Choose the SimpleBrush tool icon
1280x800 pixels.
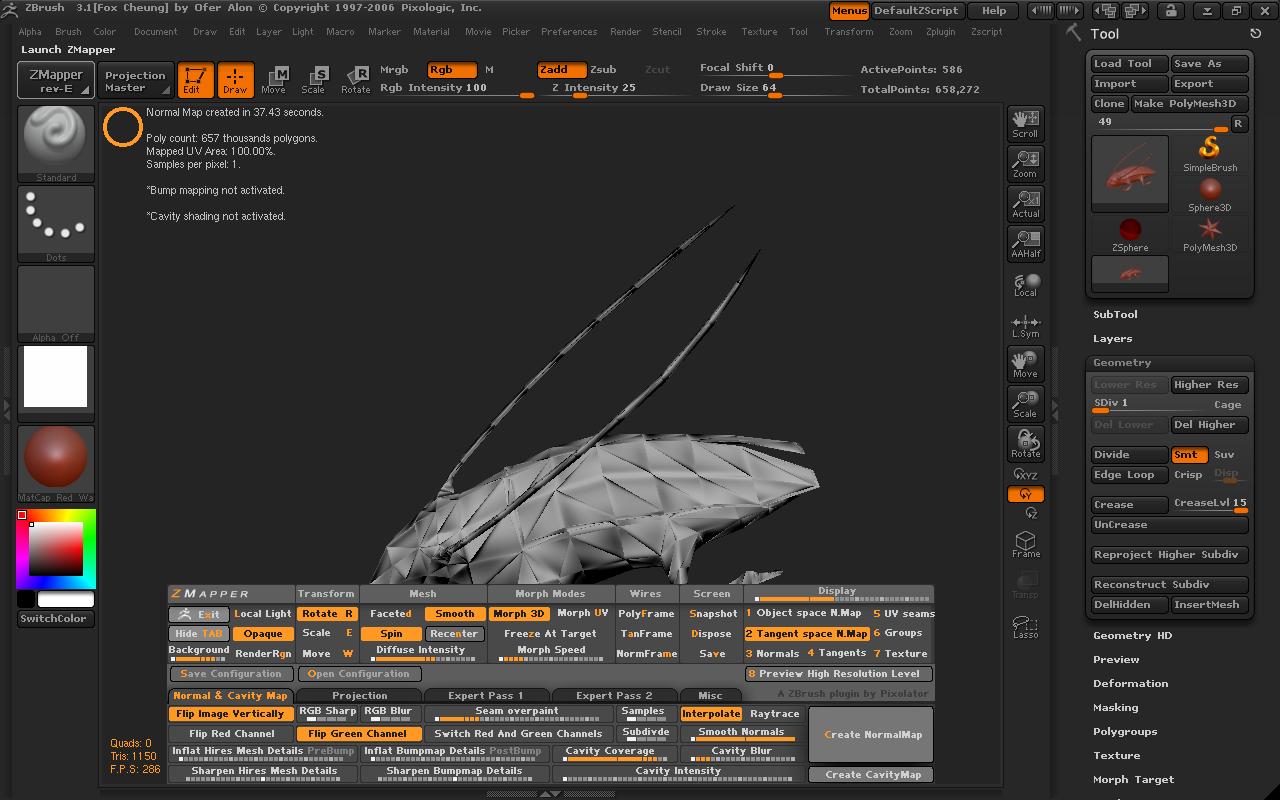tap(1210, 154)
